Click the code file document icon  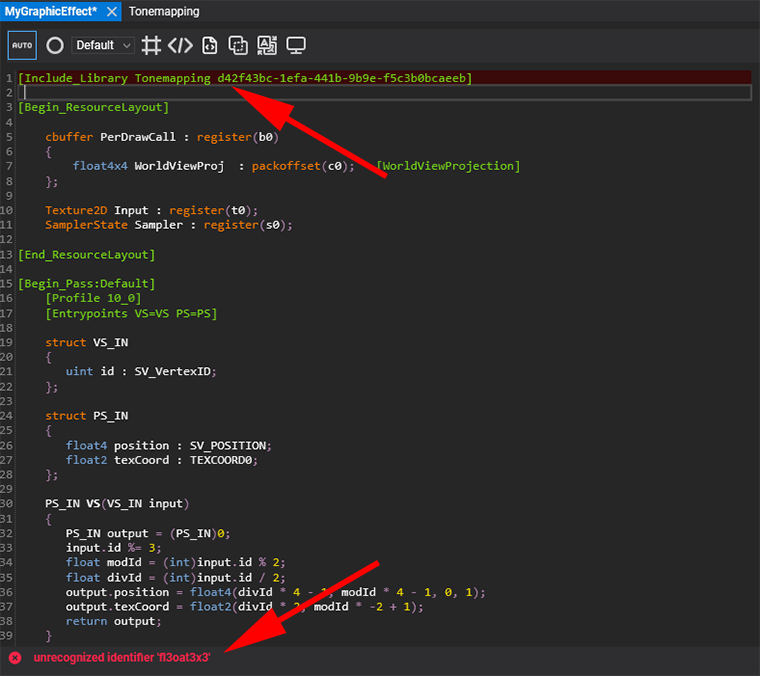(210, 45)
